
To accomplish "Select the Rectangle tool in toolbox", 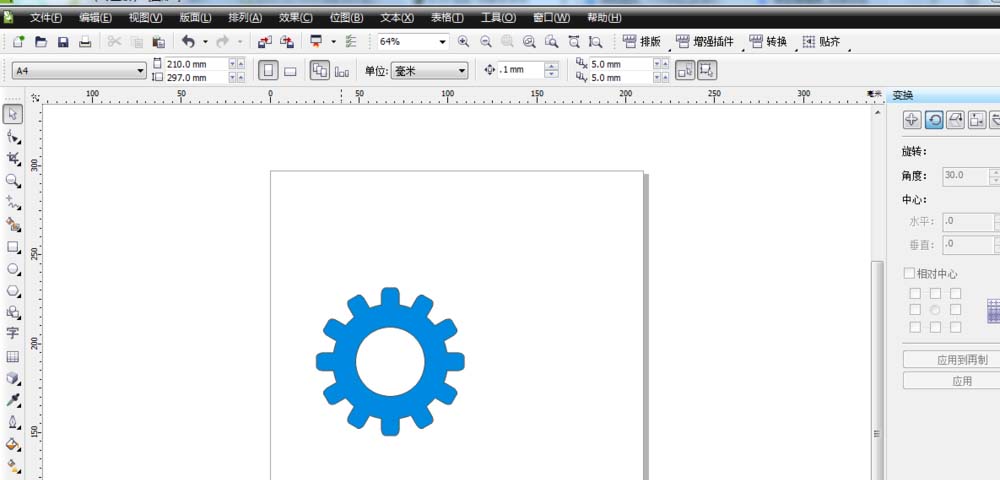I will point(13,247).
